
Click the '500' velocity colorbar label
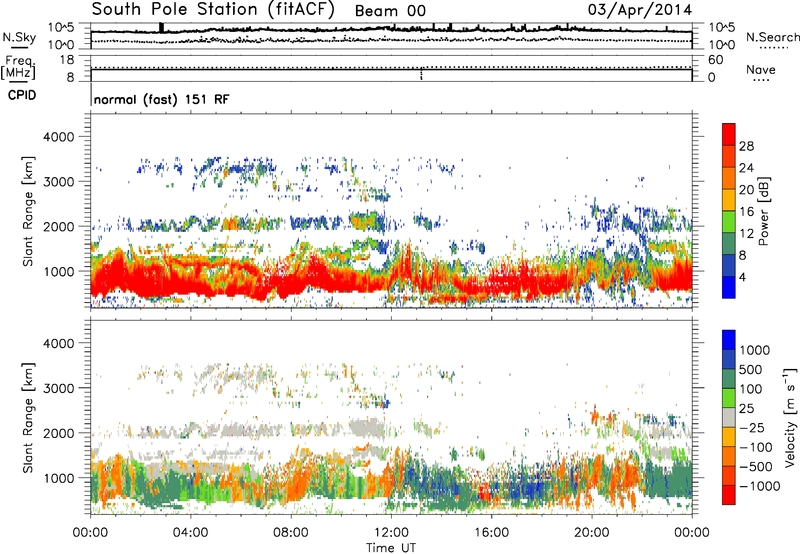click(751, 370)
